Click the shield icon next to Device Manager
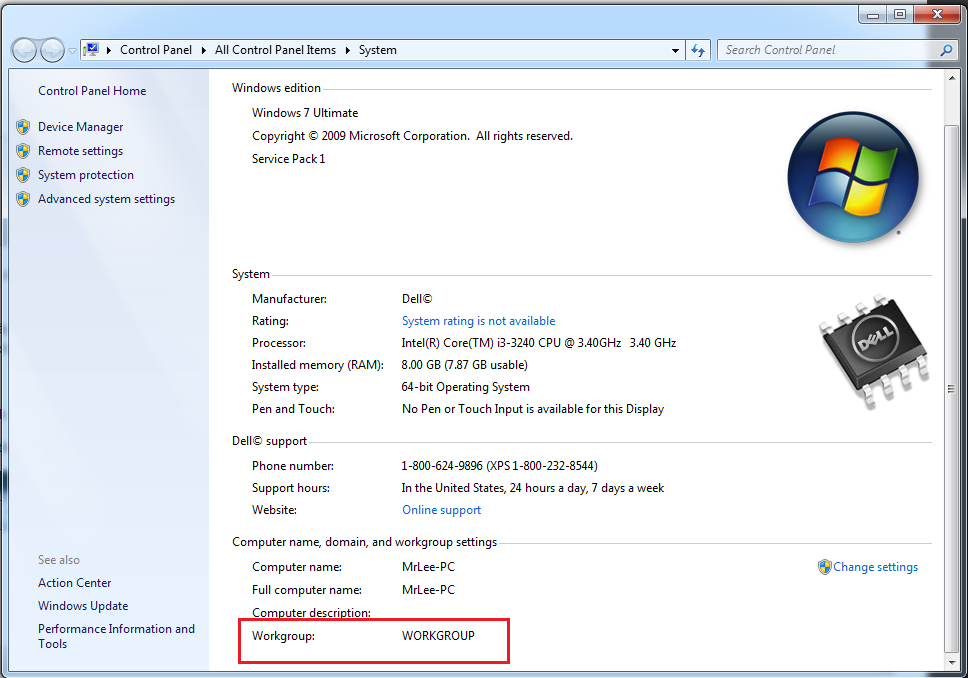 click(x=23, y=127)
